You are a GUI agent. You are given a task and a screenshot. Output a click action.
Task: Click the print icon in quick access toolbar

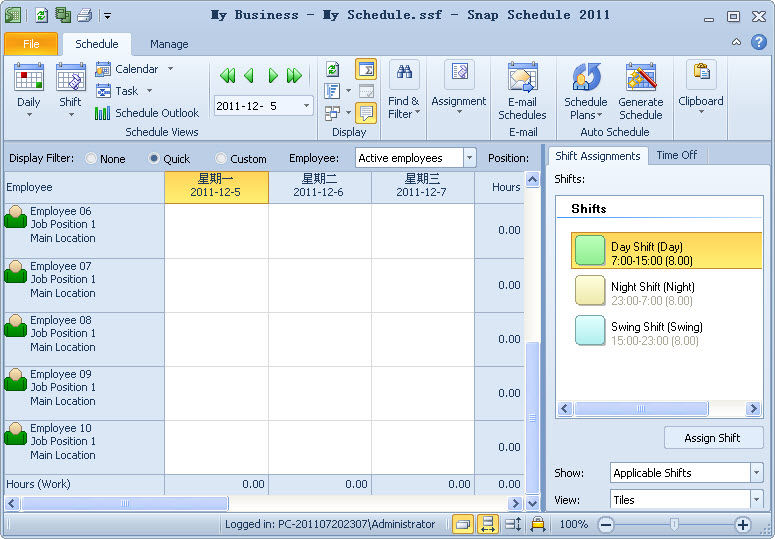85,15
